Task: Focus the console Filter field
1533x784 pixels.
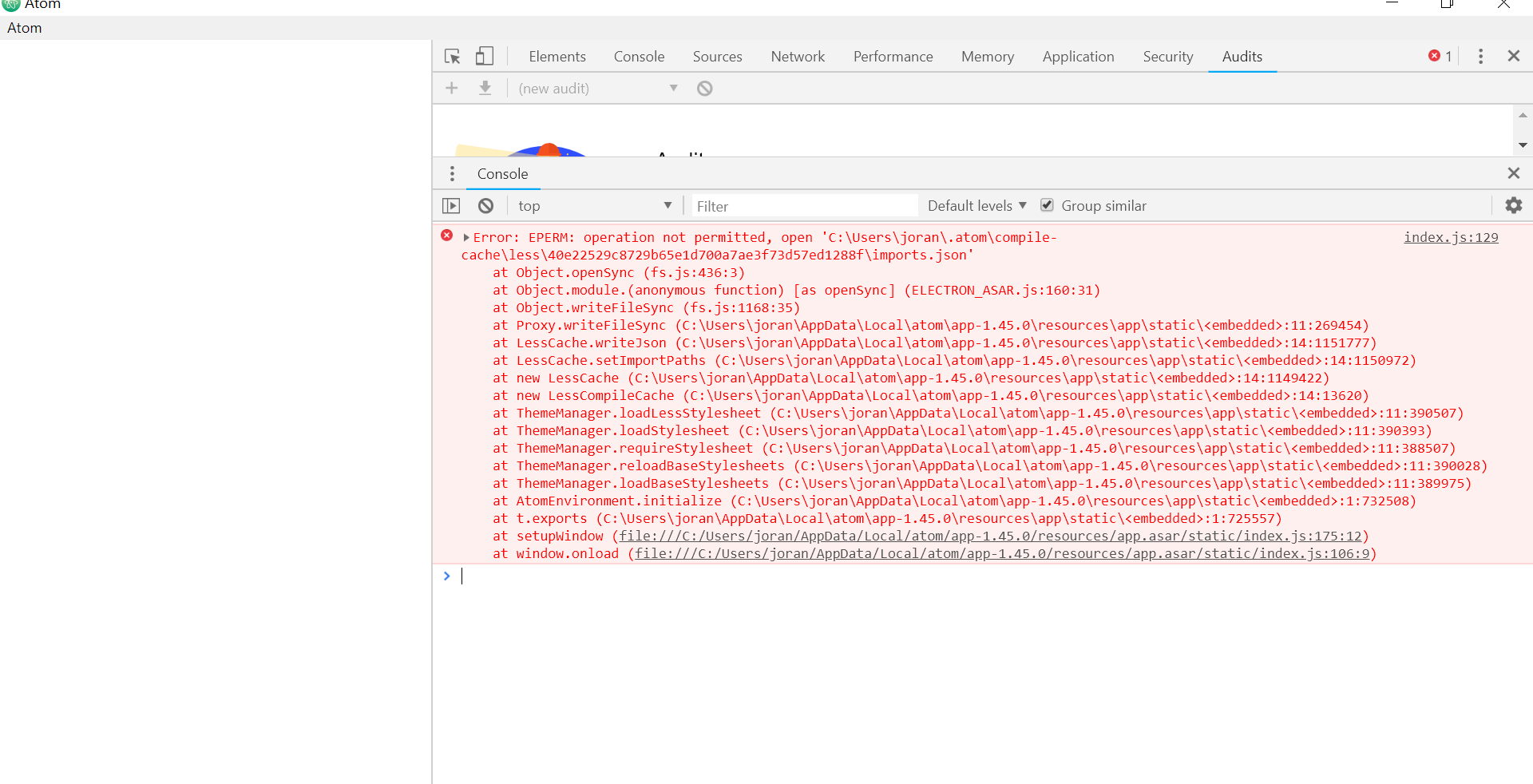Action: click(x=805, y=206)
